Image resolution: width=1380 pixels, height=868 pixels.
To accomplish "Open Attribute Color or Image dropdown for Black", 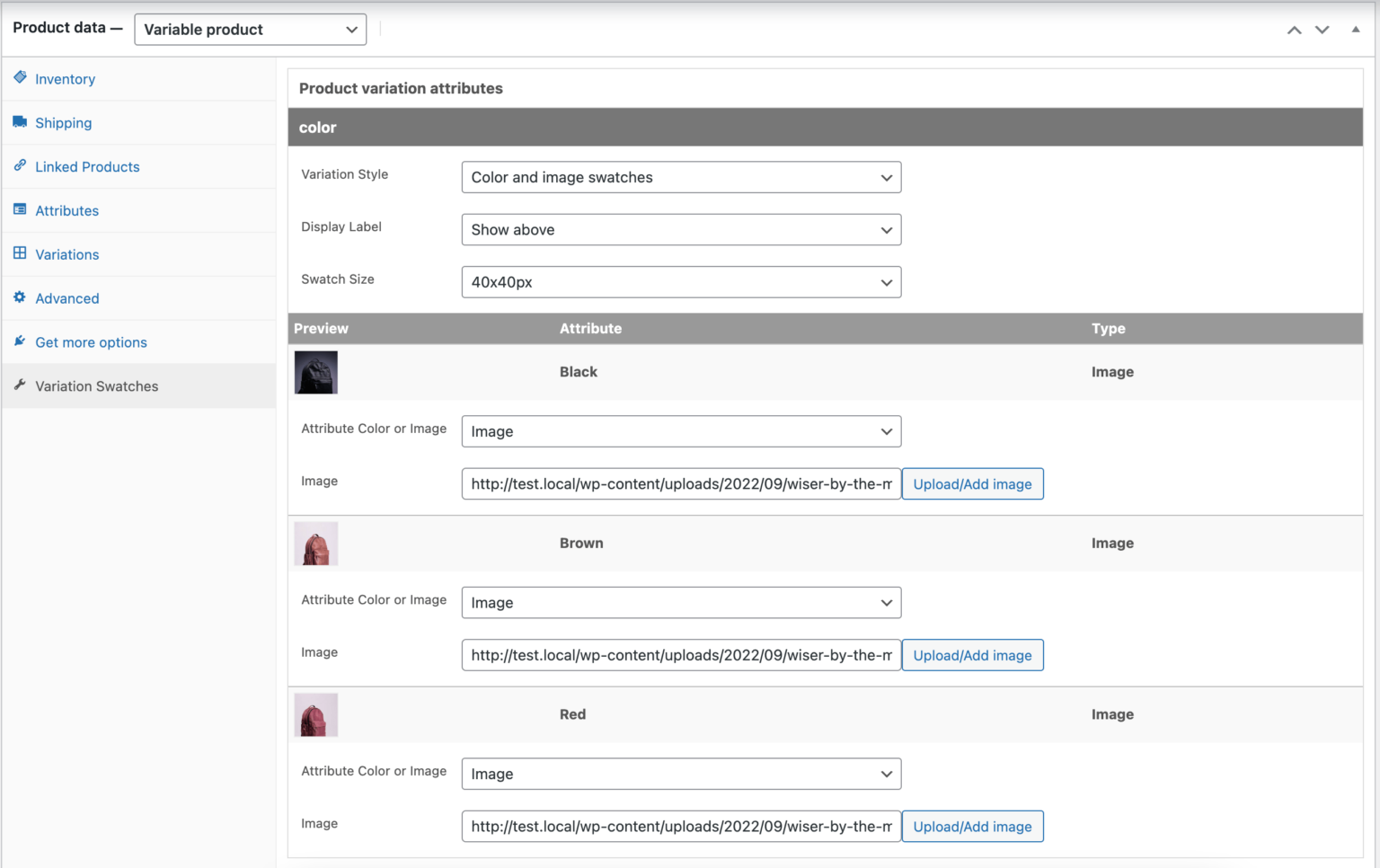I will tap(681, 431).
